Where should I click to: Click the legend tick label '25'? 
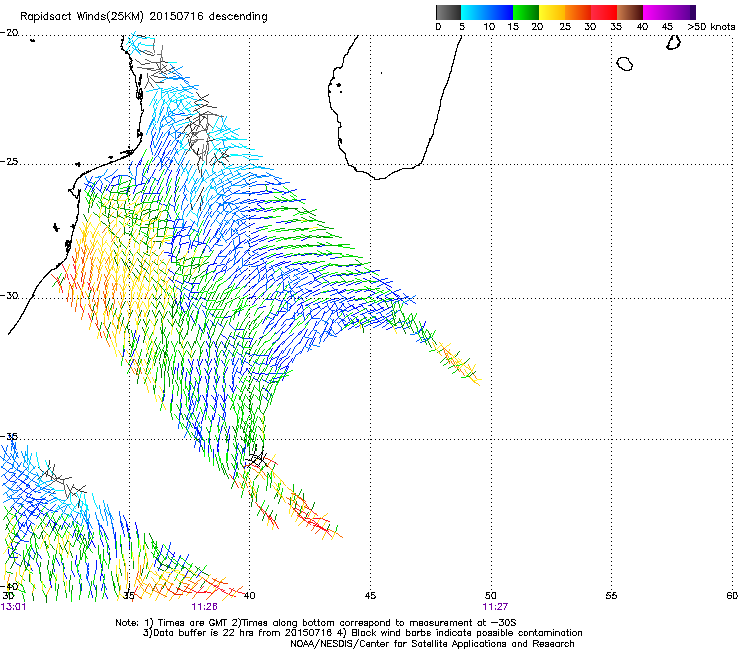pos(565,27)
